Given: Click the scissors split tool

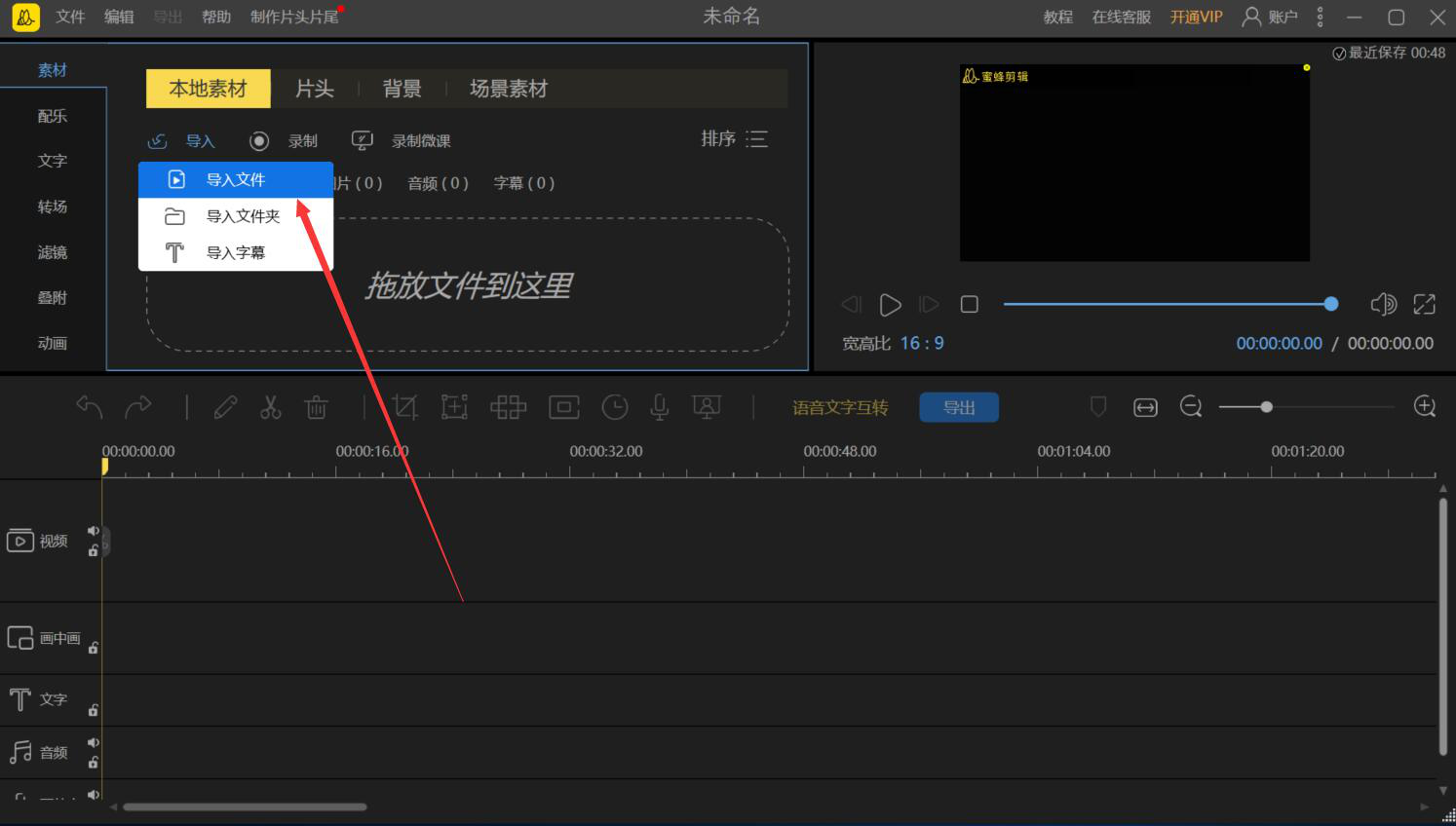Looking at the screenshot, I should (271, 407).
